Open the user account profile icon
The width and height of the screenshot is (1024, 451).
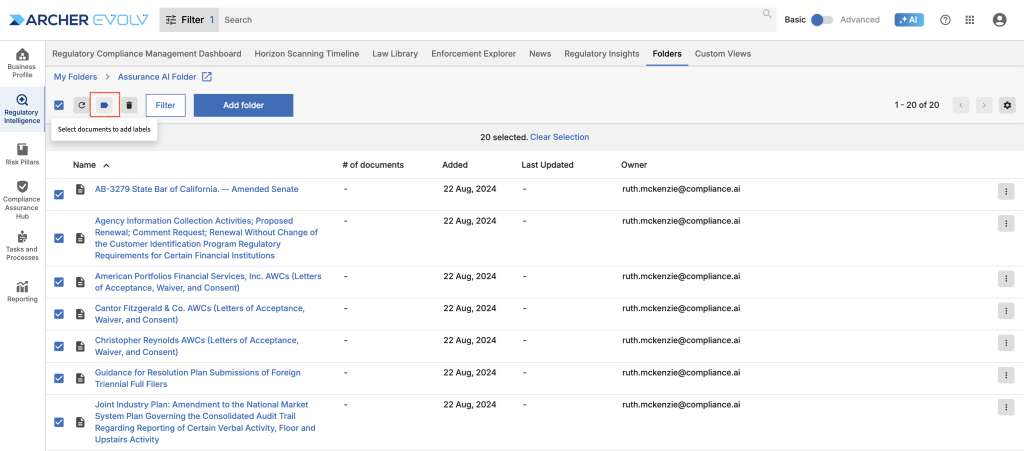tap(999, 20)
